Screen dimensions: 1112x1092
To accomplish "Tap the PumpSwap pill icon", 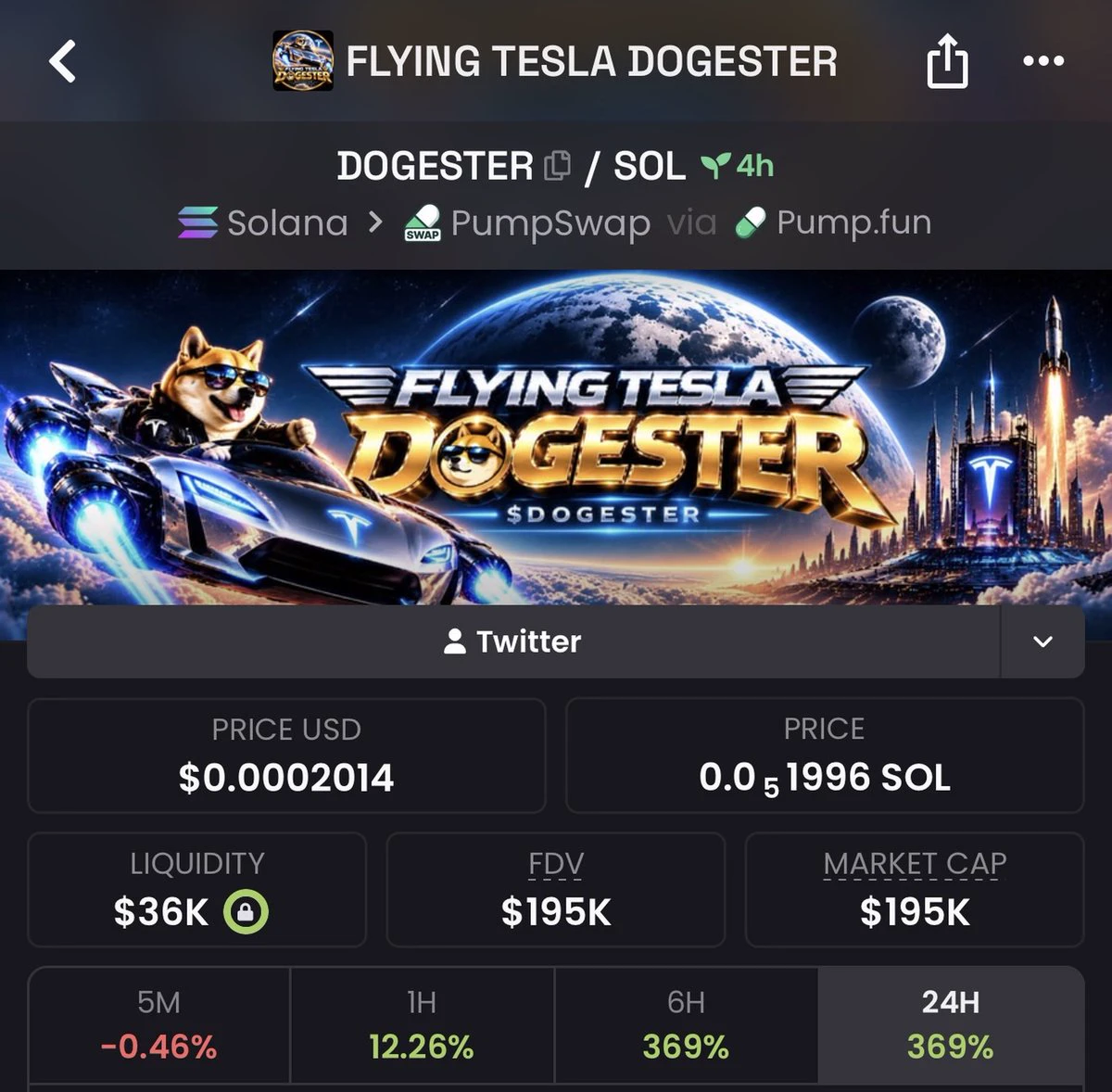I will click(423, 223).
